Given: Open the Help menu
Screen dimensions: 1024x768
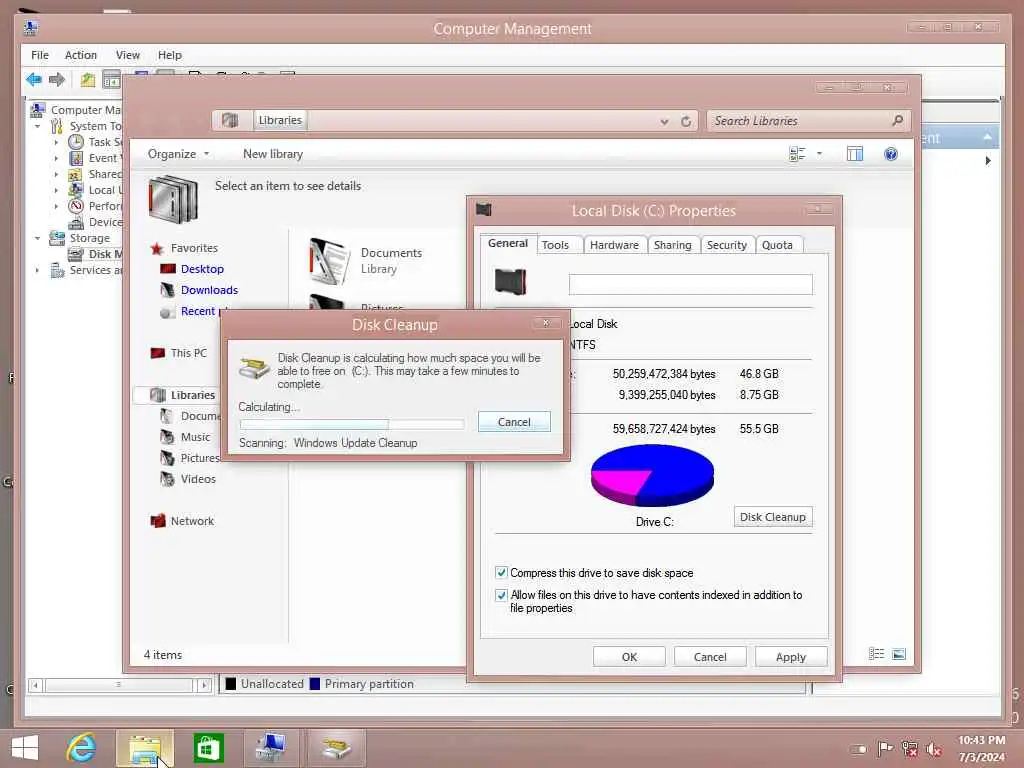Looking at the screenshot, I should pyautogui.click(x=170, y=55).
